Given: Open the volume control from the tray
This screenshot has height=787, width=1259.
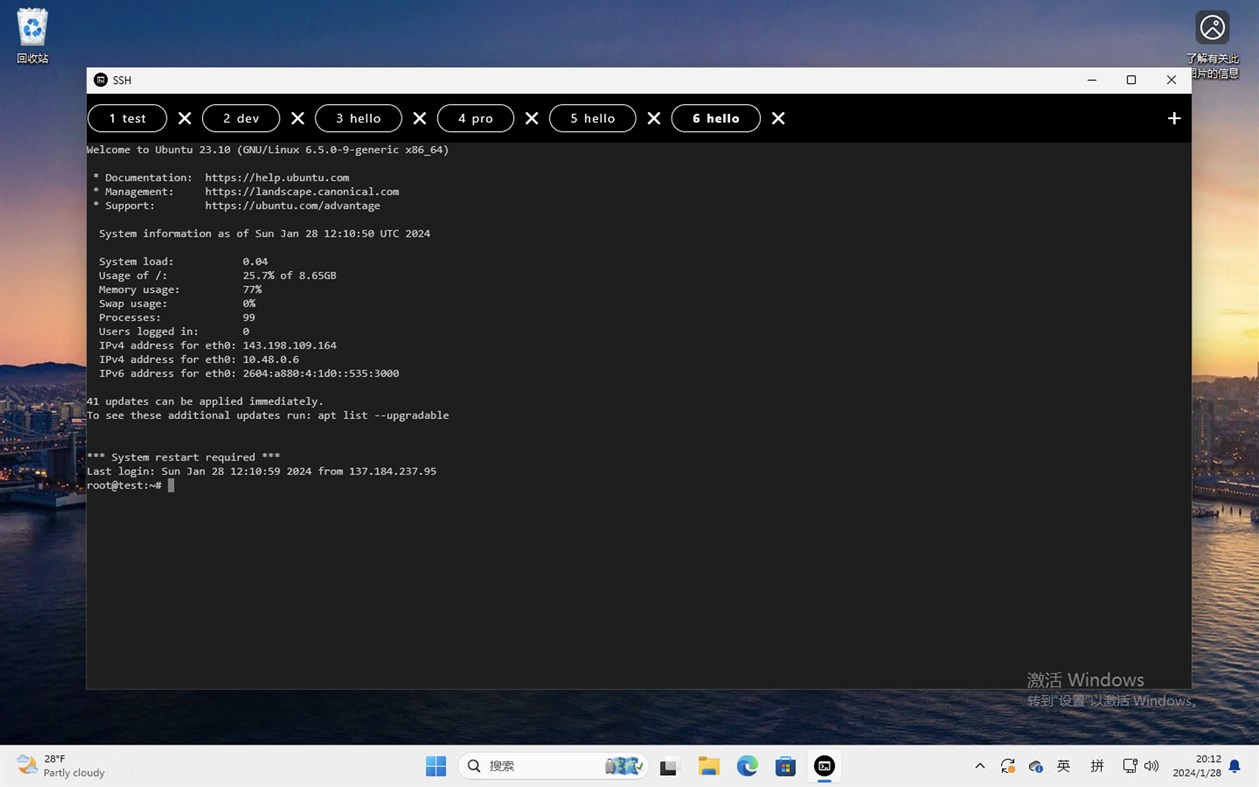Looking at the screenshot, I should [x=1152, y=766].
